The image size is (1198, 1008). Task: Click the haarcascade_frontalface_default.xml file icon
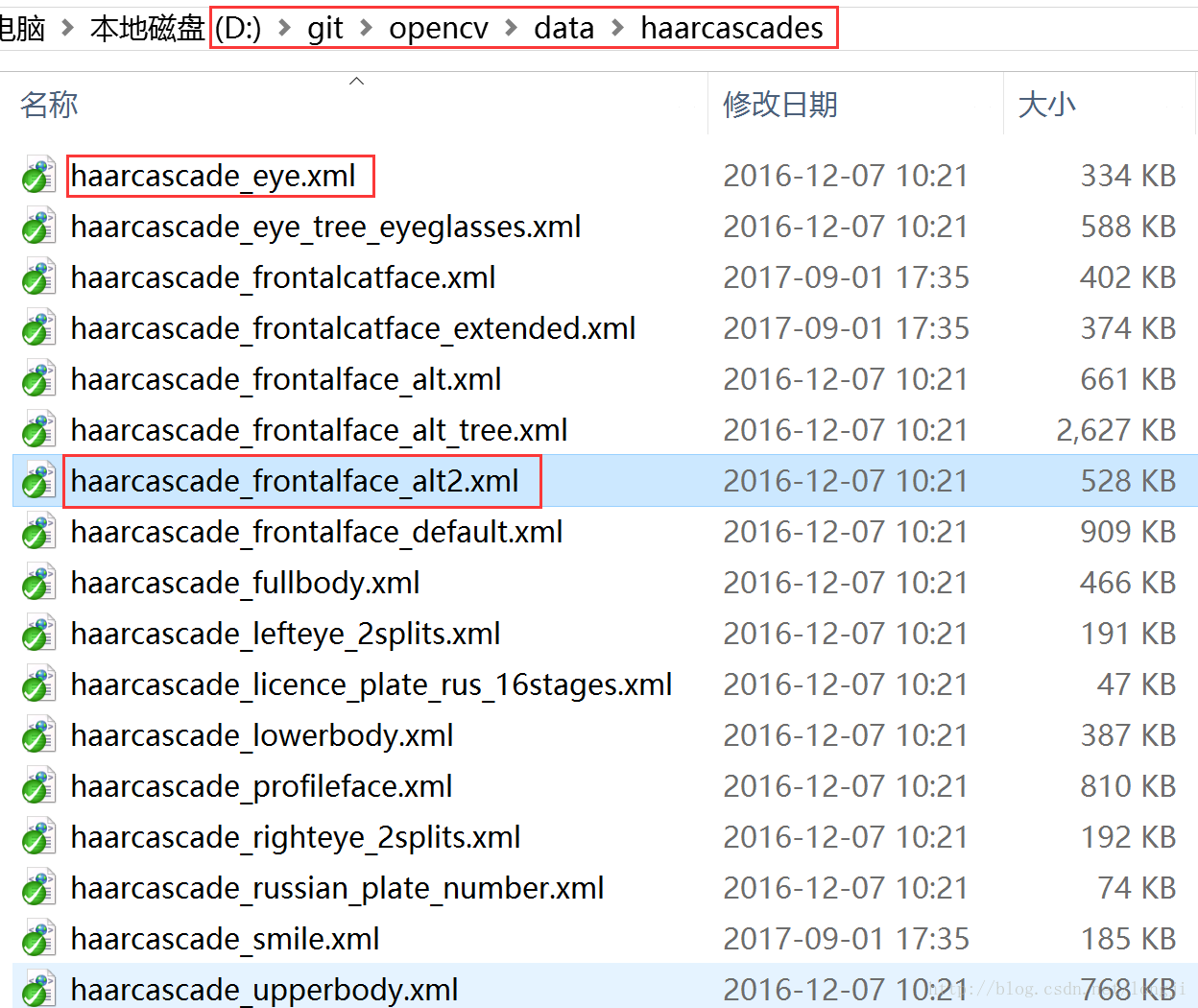coord(37,532)
